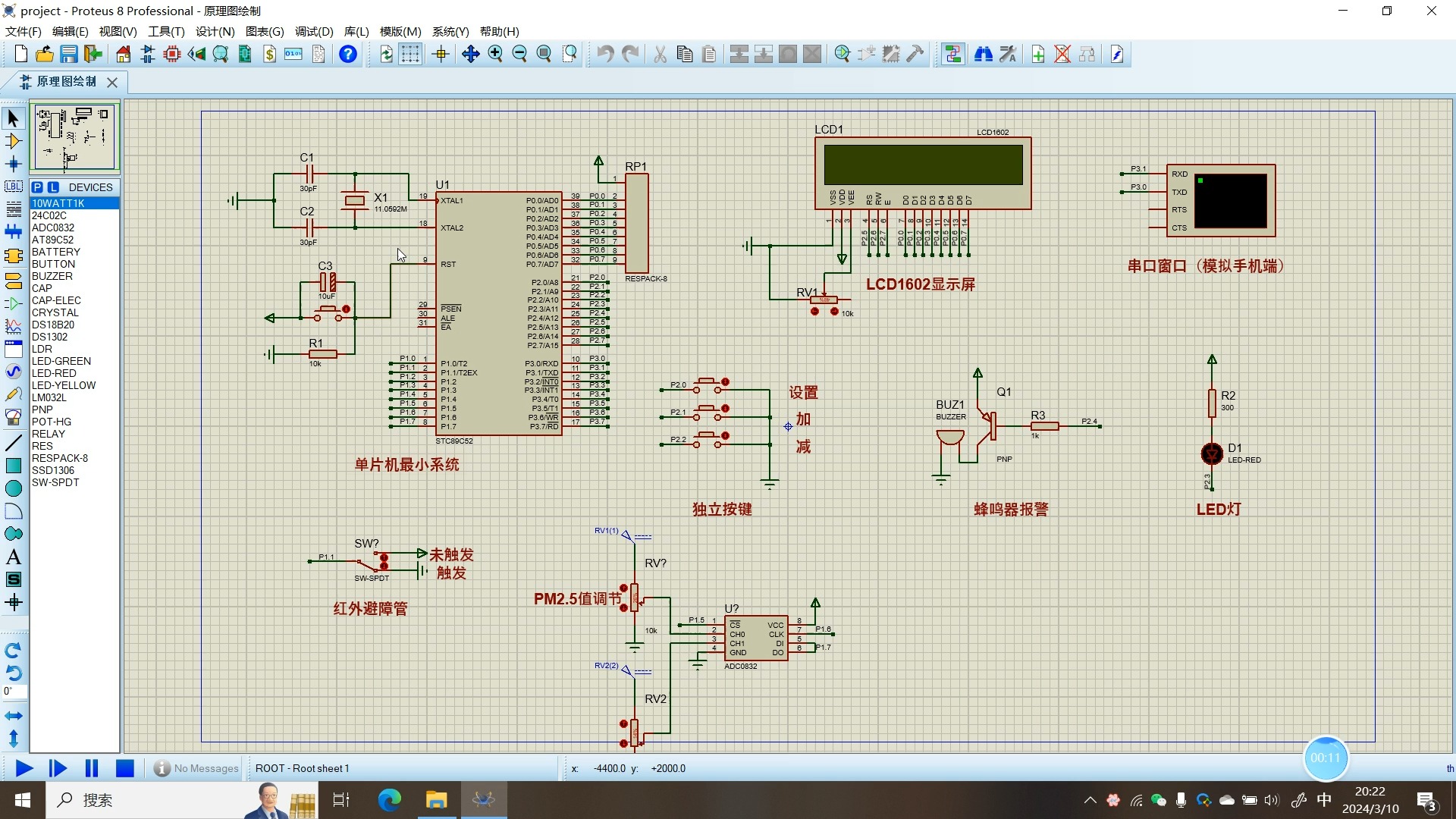The image size is (1456, 819).
Task: Open the 帮助(H) menu
Action: (x=499, y=31)
